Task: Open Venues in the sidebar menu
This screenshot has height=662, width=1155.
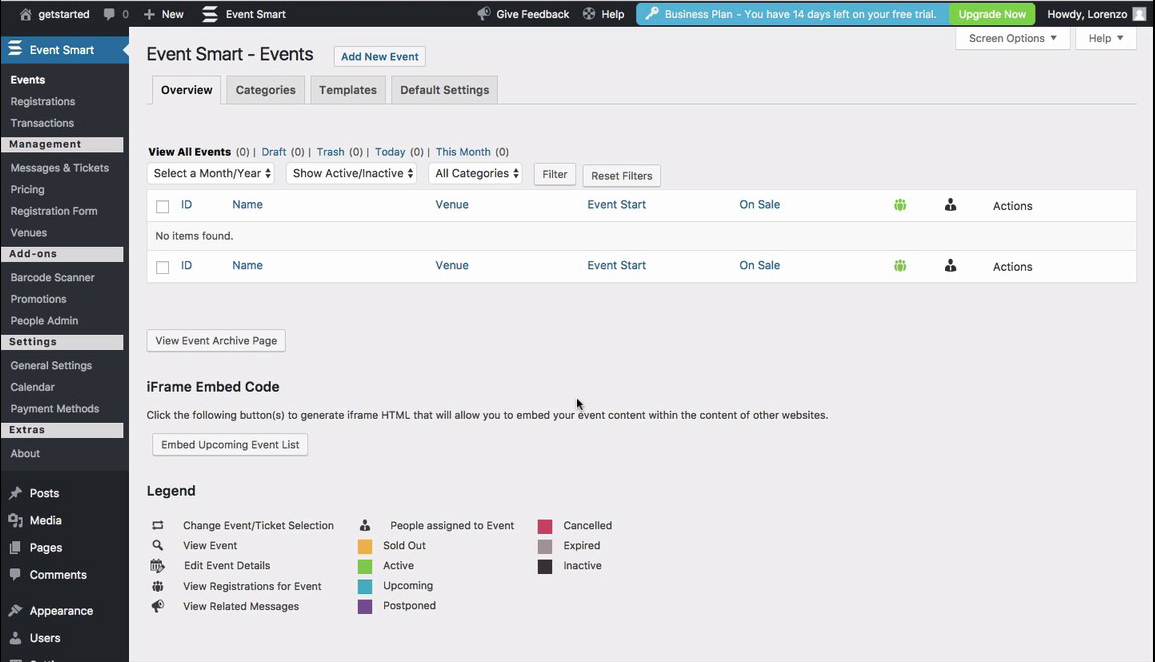Action: coord(29,232)
